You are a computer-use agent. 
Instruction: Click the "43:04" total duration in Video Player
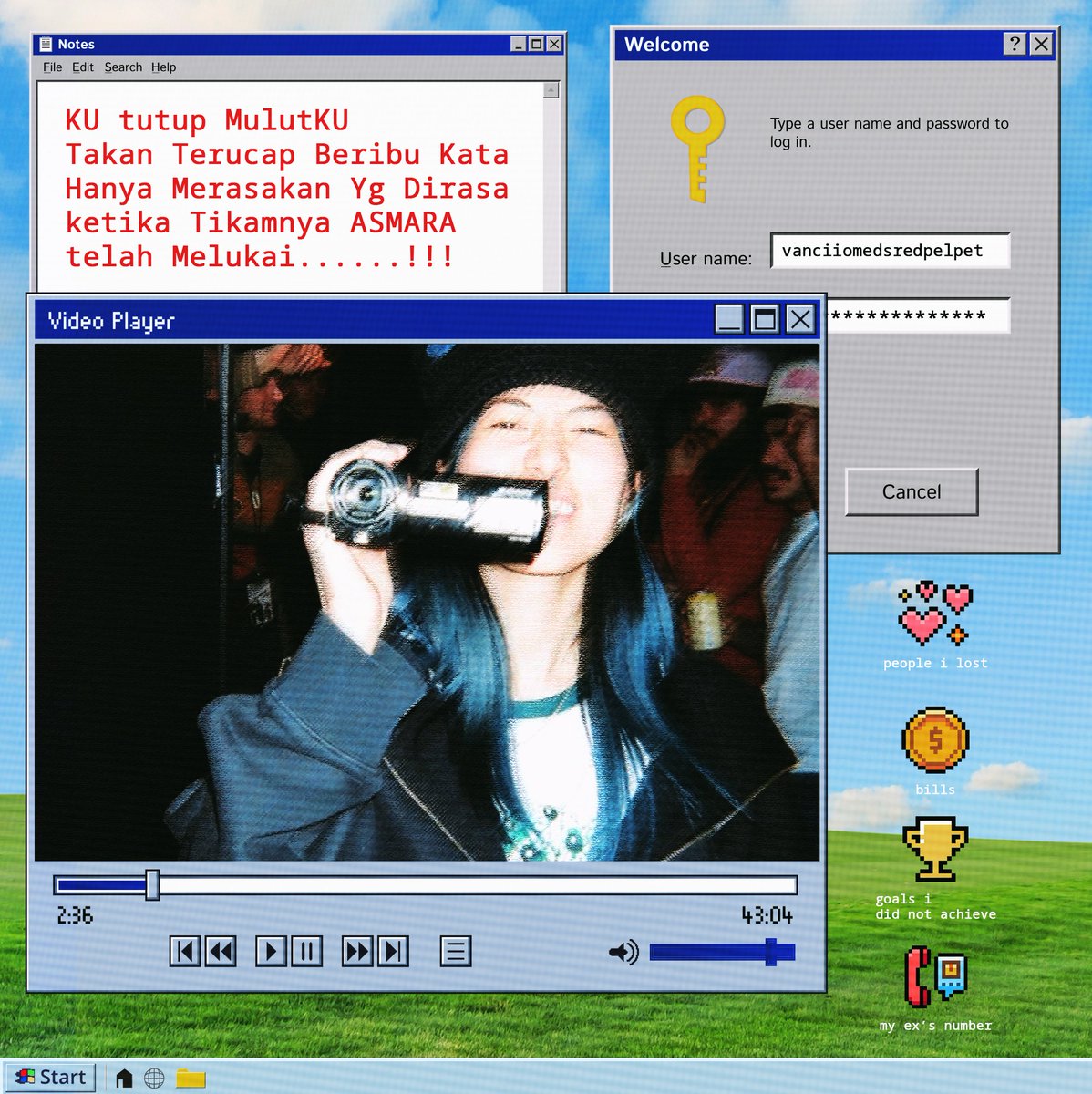tap(767, 915)
